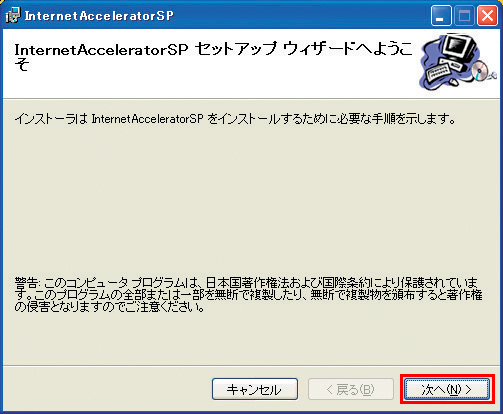Close the InternetAcceleratorSP setup wizard
Image resolution: width=503 pixels, height=414 pixels.
click(487, 16)
